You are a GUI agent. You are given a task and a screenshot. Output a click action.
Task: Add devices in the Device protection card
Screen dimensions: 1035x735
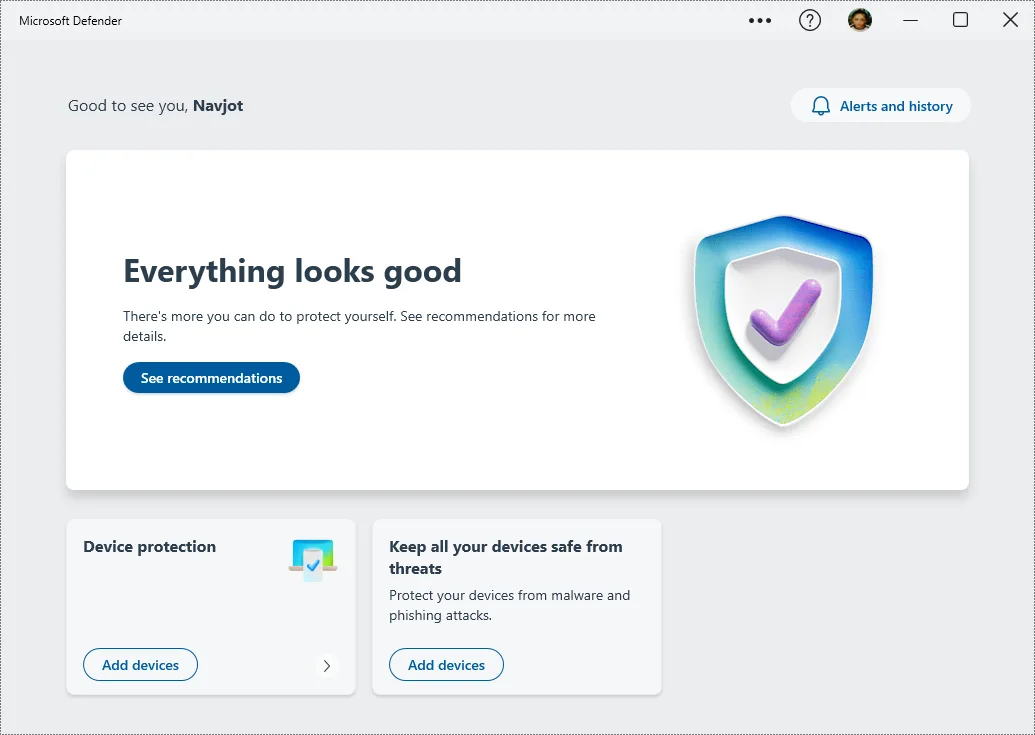coord(141,665)
